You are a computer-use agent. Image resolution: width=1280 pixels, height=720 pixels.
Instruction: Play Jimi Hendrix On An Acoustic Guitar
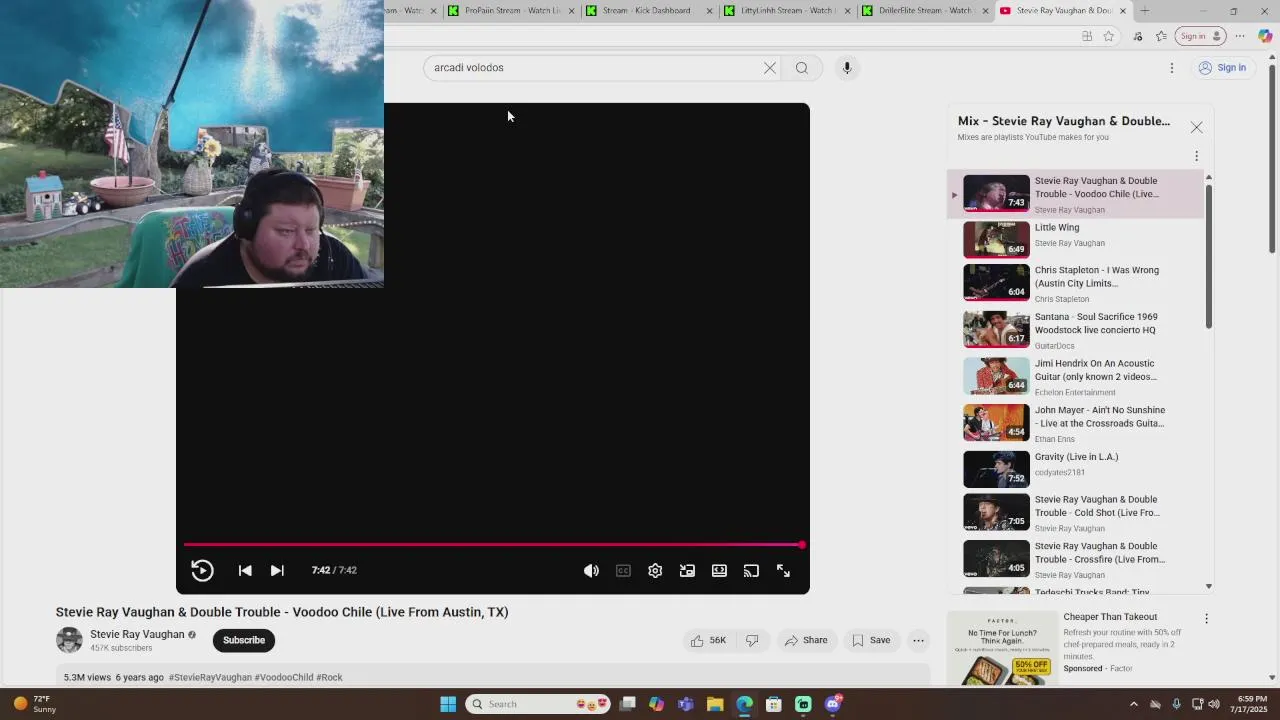1076,377
